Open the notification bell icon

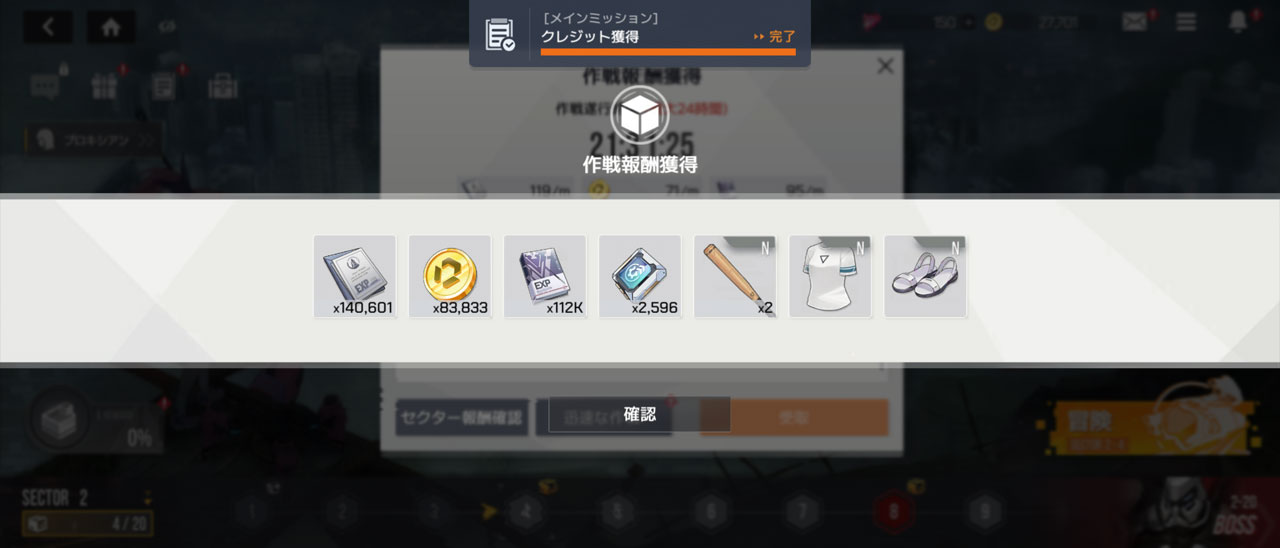pos(1238,22)
